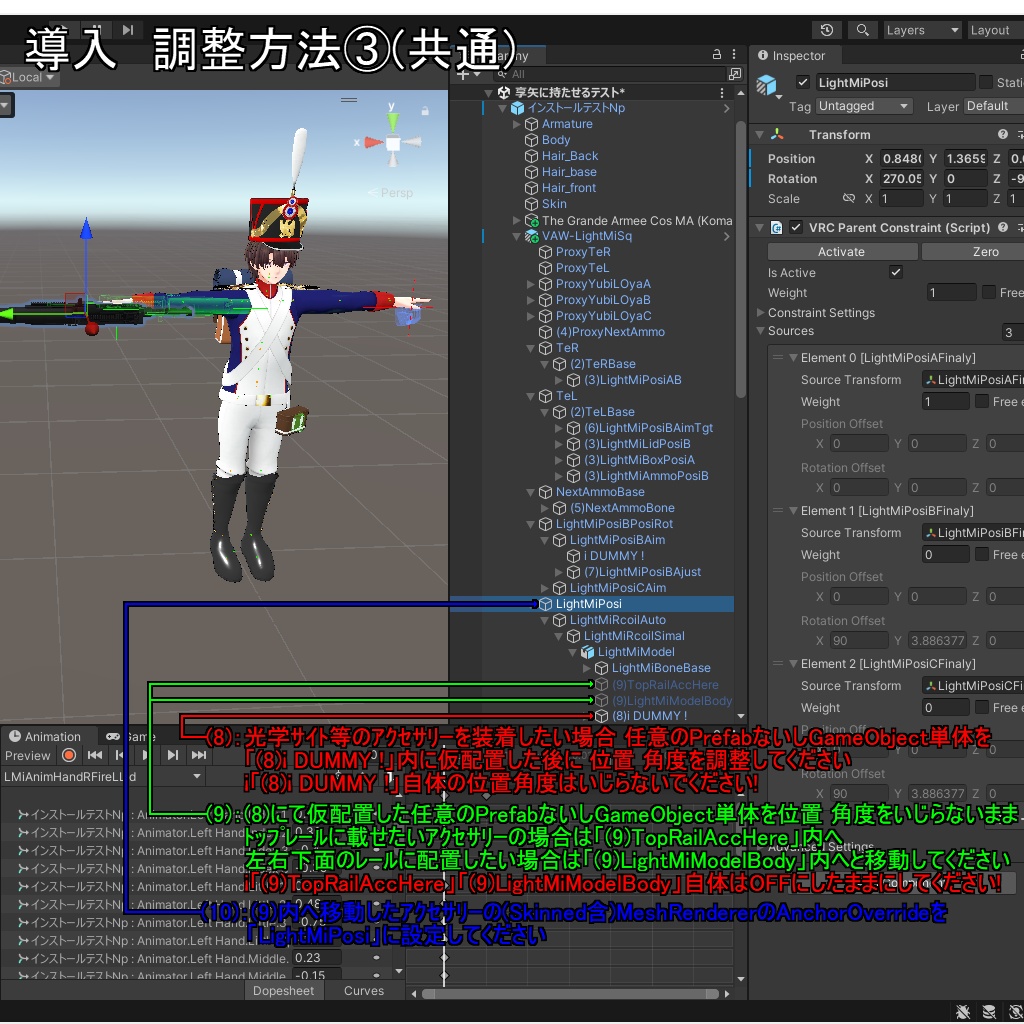This screenshot has width=1024, height=1024.
Task: Open the Layer Default dropdown
Action: [x=993, y=106]
